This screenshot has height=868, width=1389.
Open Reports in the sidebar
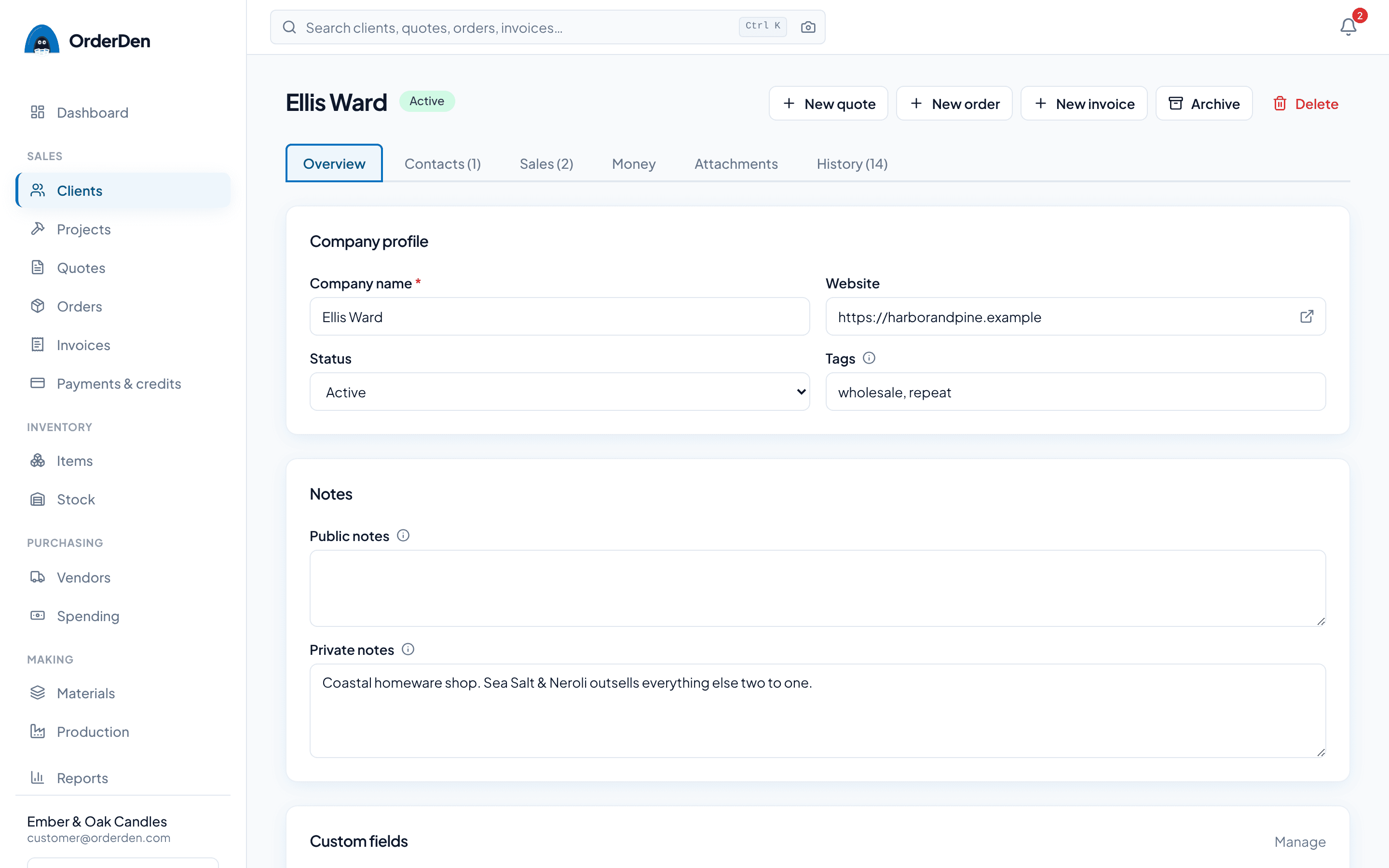tap(123, 778)
